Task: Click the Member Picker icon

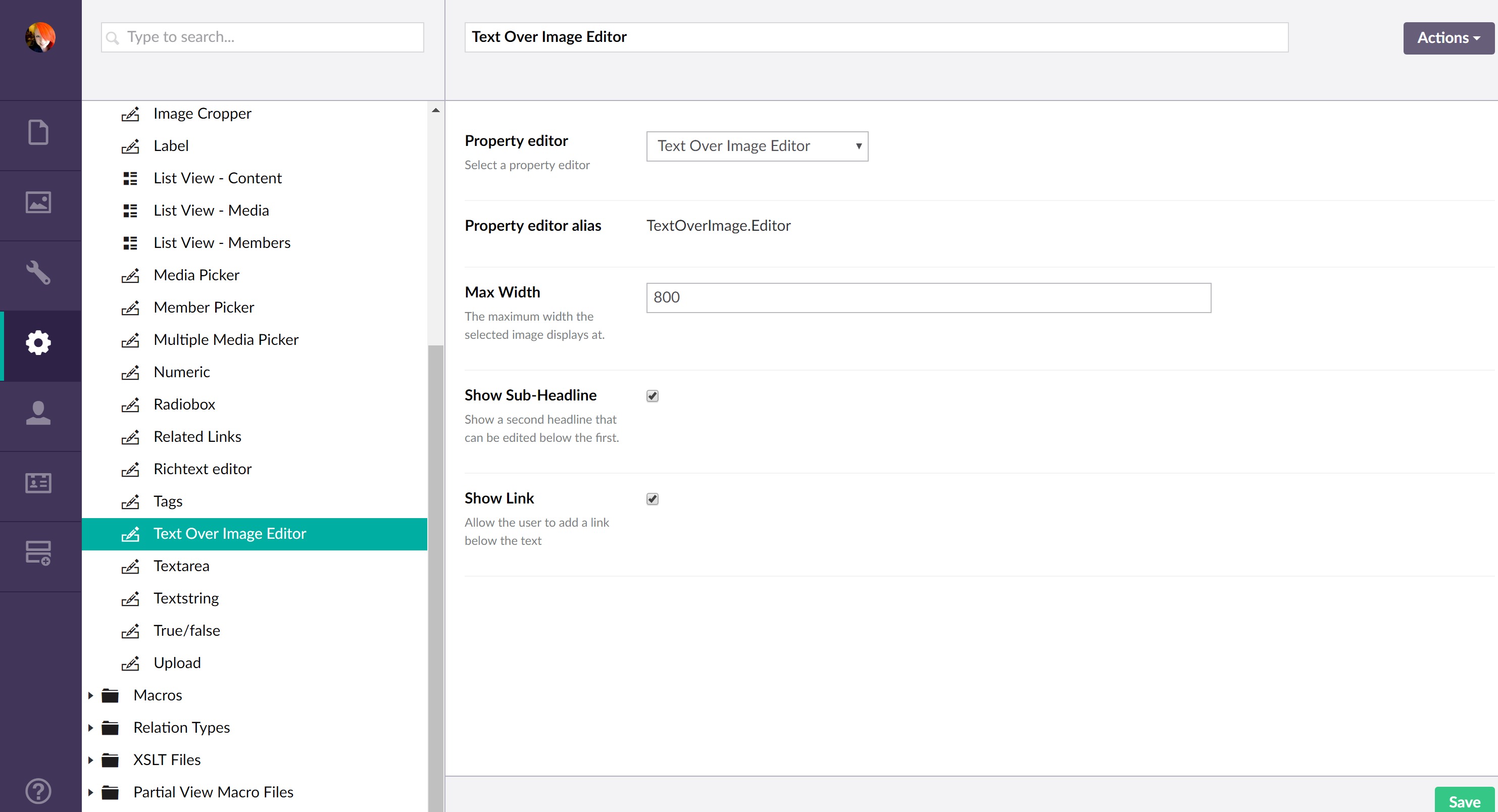Action: point(130,308)
